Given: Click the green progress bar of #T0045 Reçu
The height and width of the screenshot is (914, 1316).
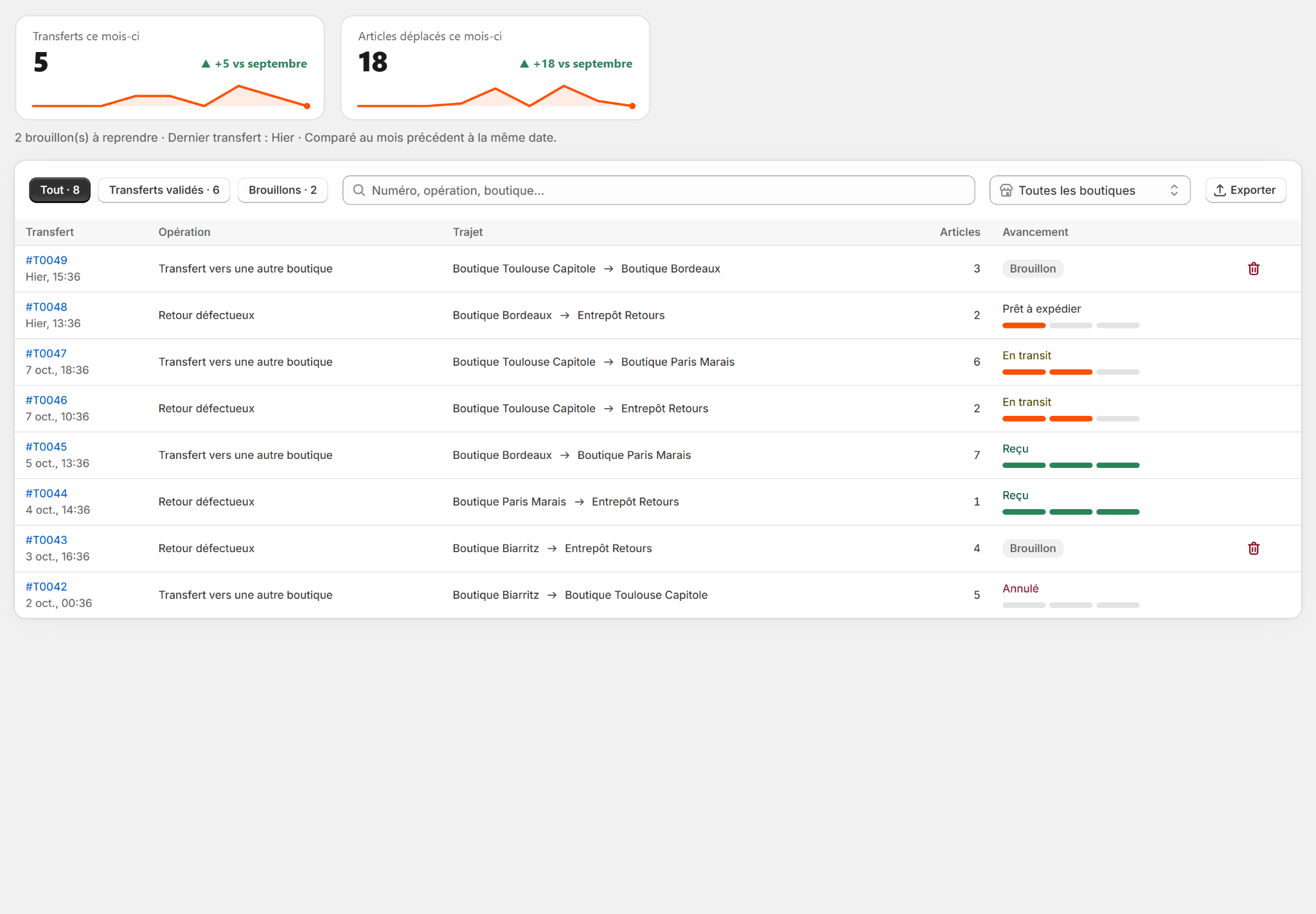Looking at the screenshot, I should pos(1071,465).
